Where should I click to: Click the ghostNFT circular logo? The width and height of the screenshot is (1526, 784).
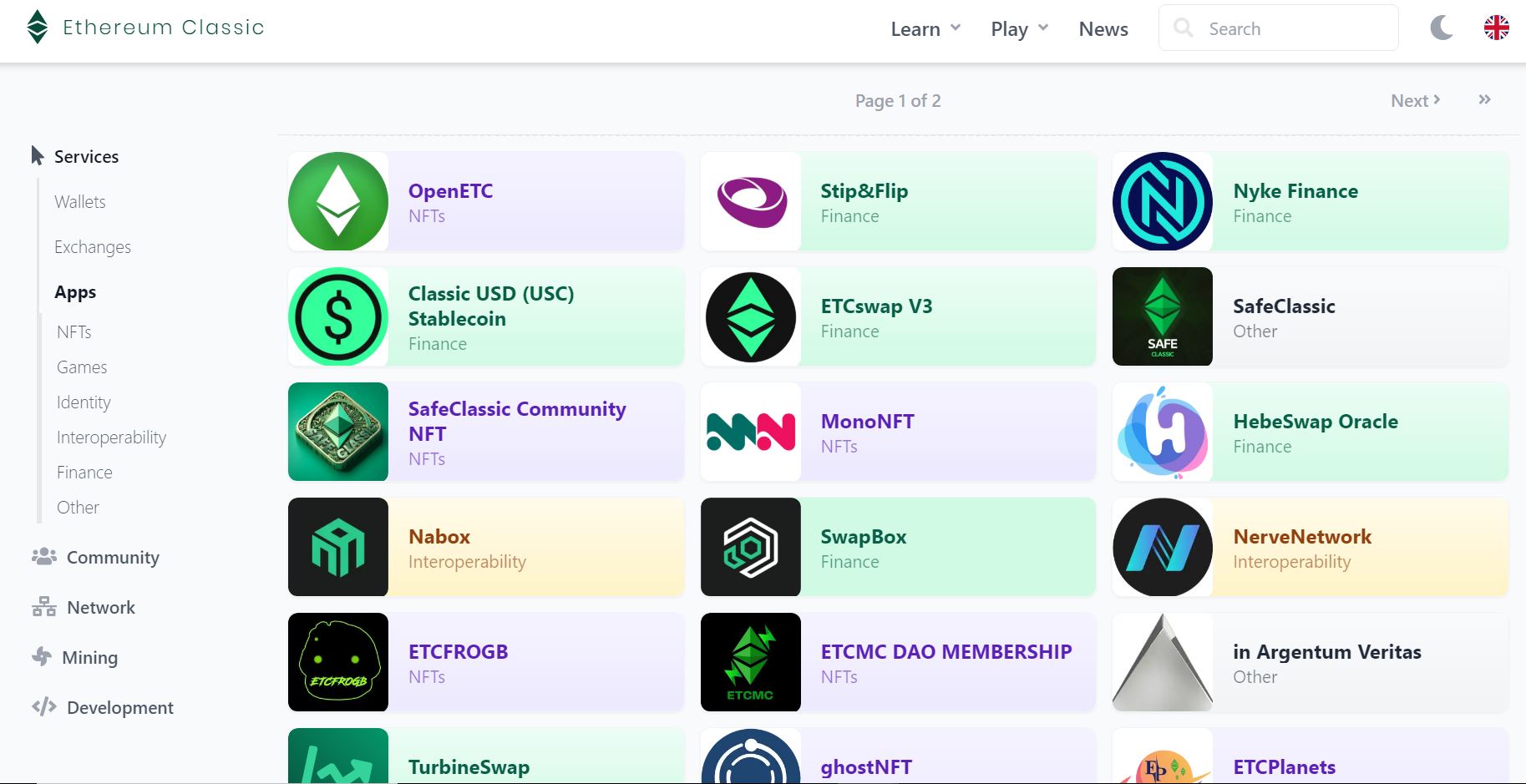[751, 756]
